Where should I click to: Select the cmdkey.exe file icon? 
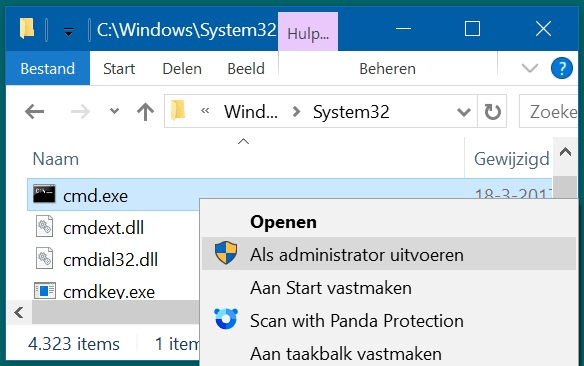pos(45,291)
